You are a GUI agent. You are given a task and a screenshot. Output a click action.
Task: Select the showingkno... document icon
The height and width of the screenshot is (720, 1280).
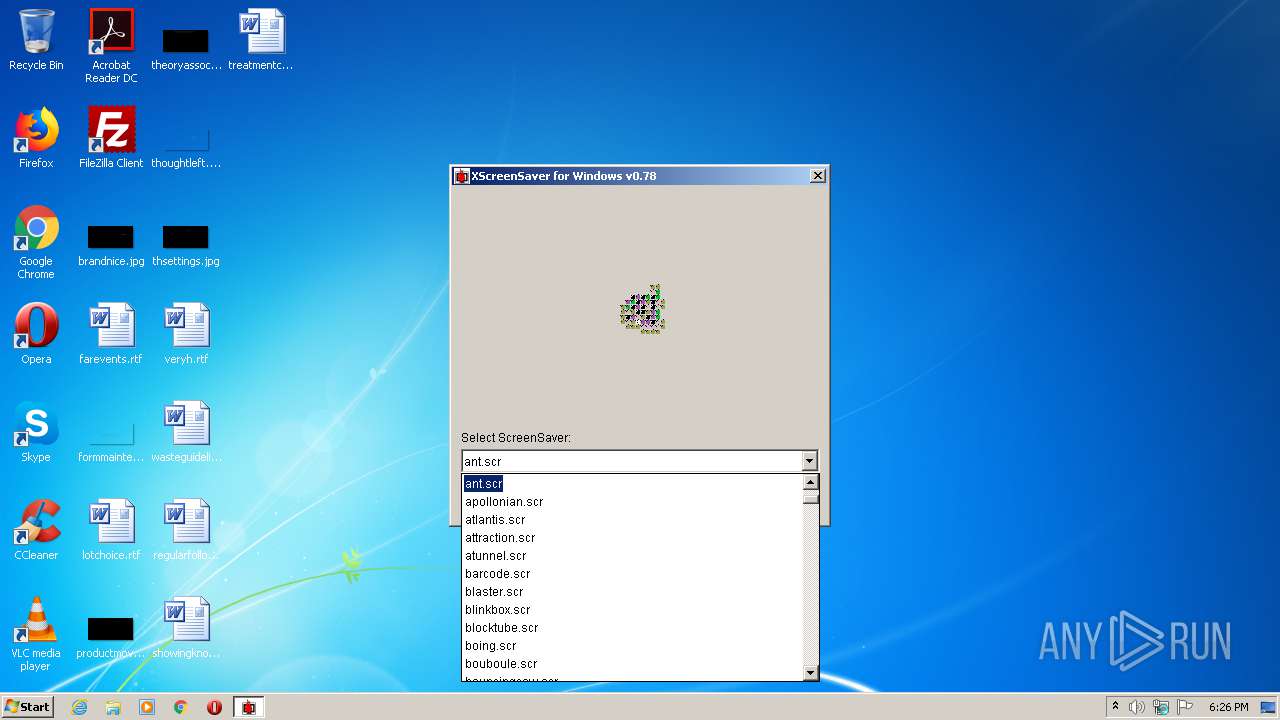point(186,628)
